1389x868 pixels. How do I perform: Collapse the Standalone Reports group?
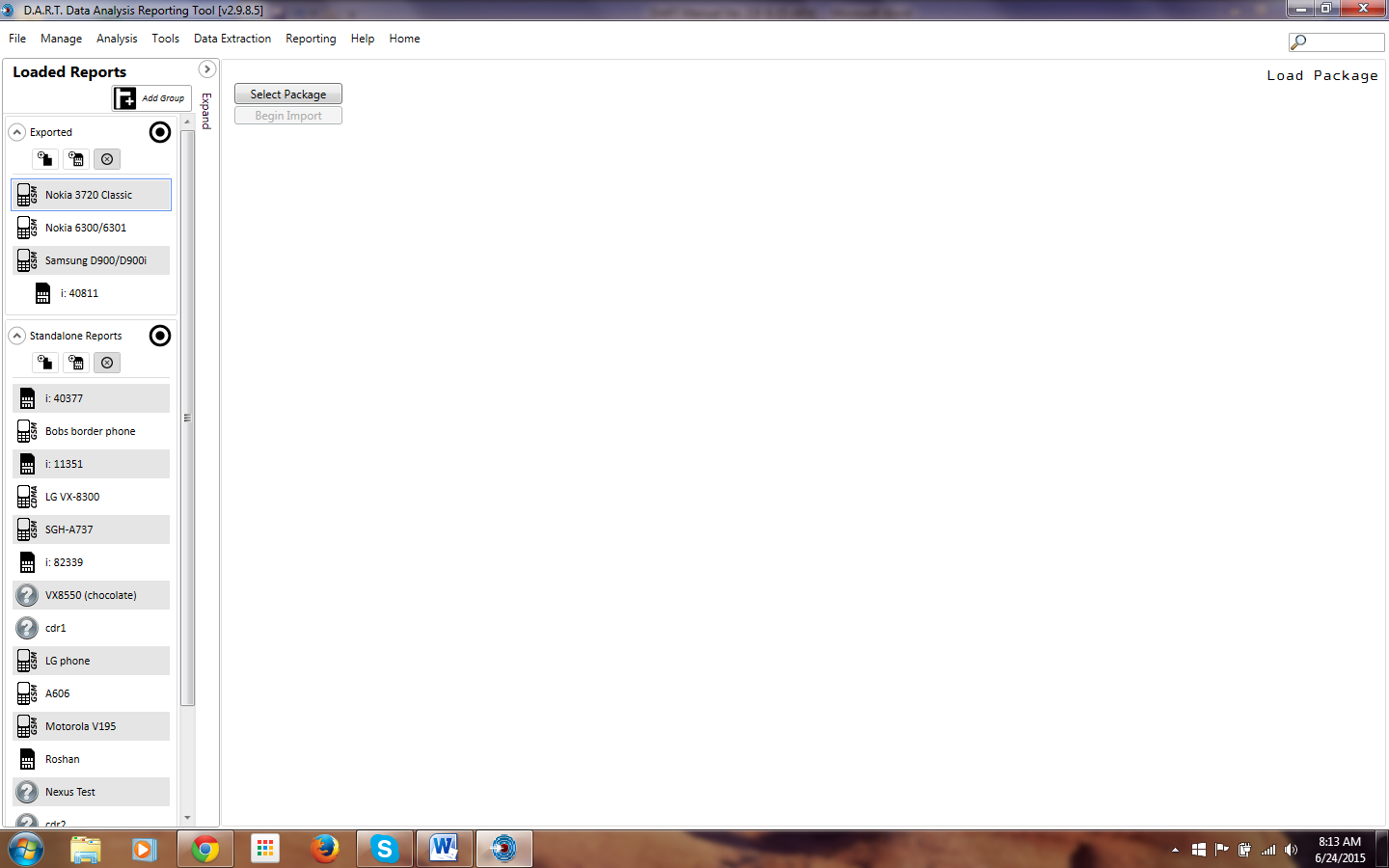[17, 336]
